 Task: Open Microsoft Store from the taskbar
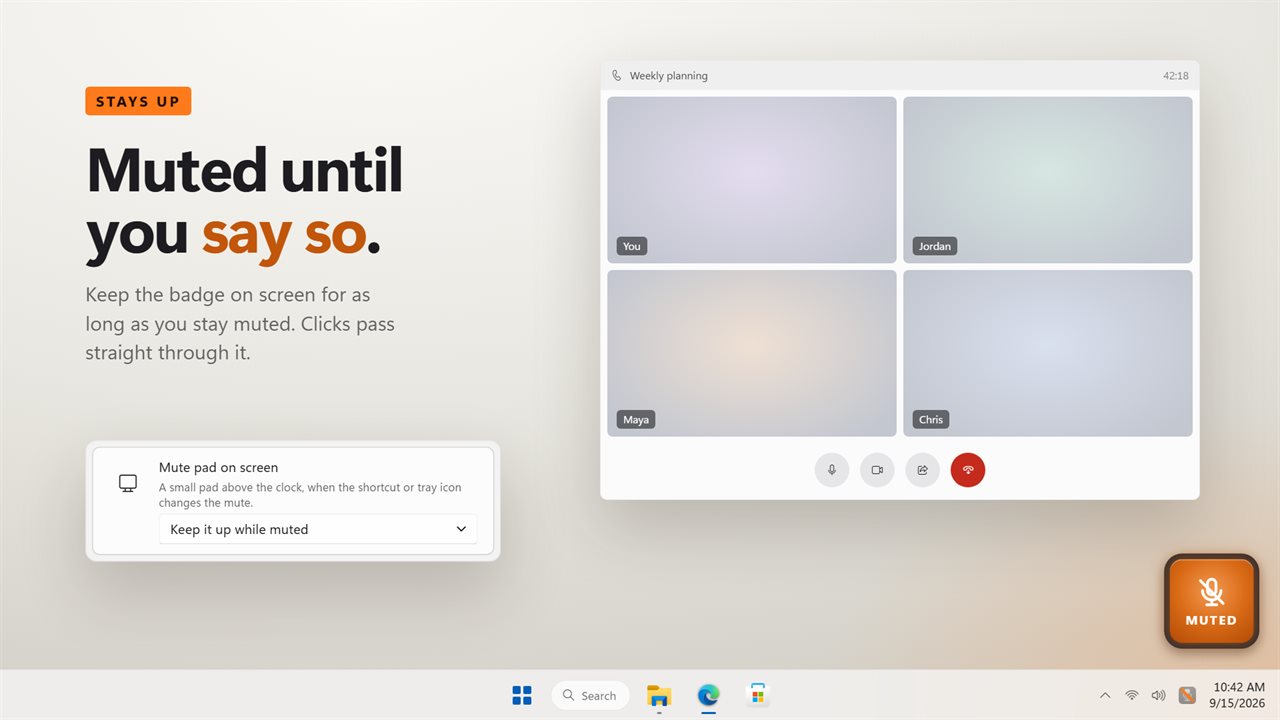click(758, 695)
